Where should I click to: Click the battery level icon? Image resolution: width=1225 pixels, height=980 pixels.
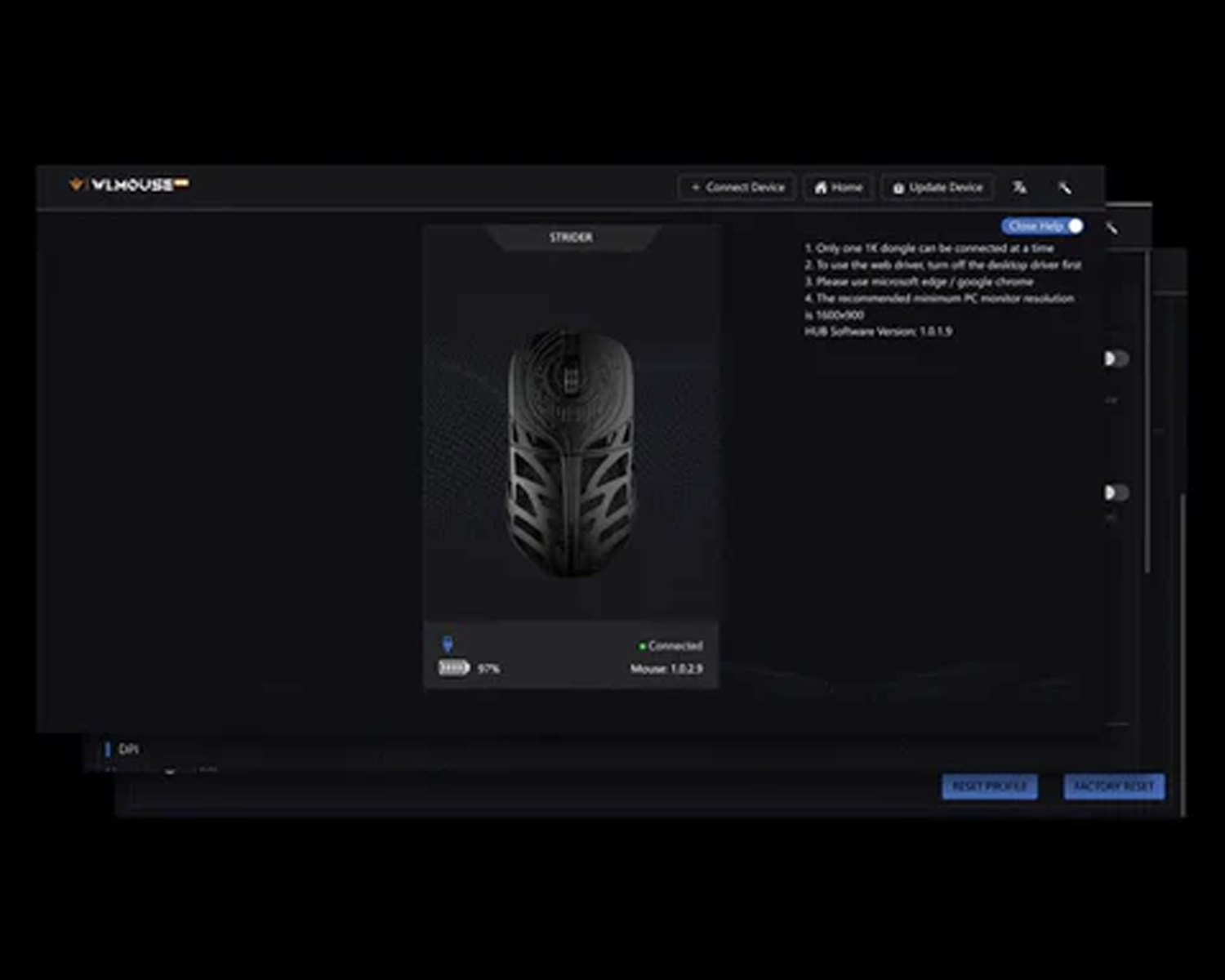453,668
